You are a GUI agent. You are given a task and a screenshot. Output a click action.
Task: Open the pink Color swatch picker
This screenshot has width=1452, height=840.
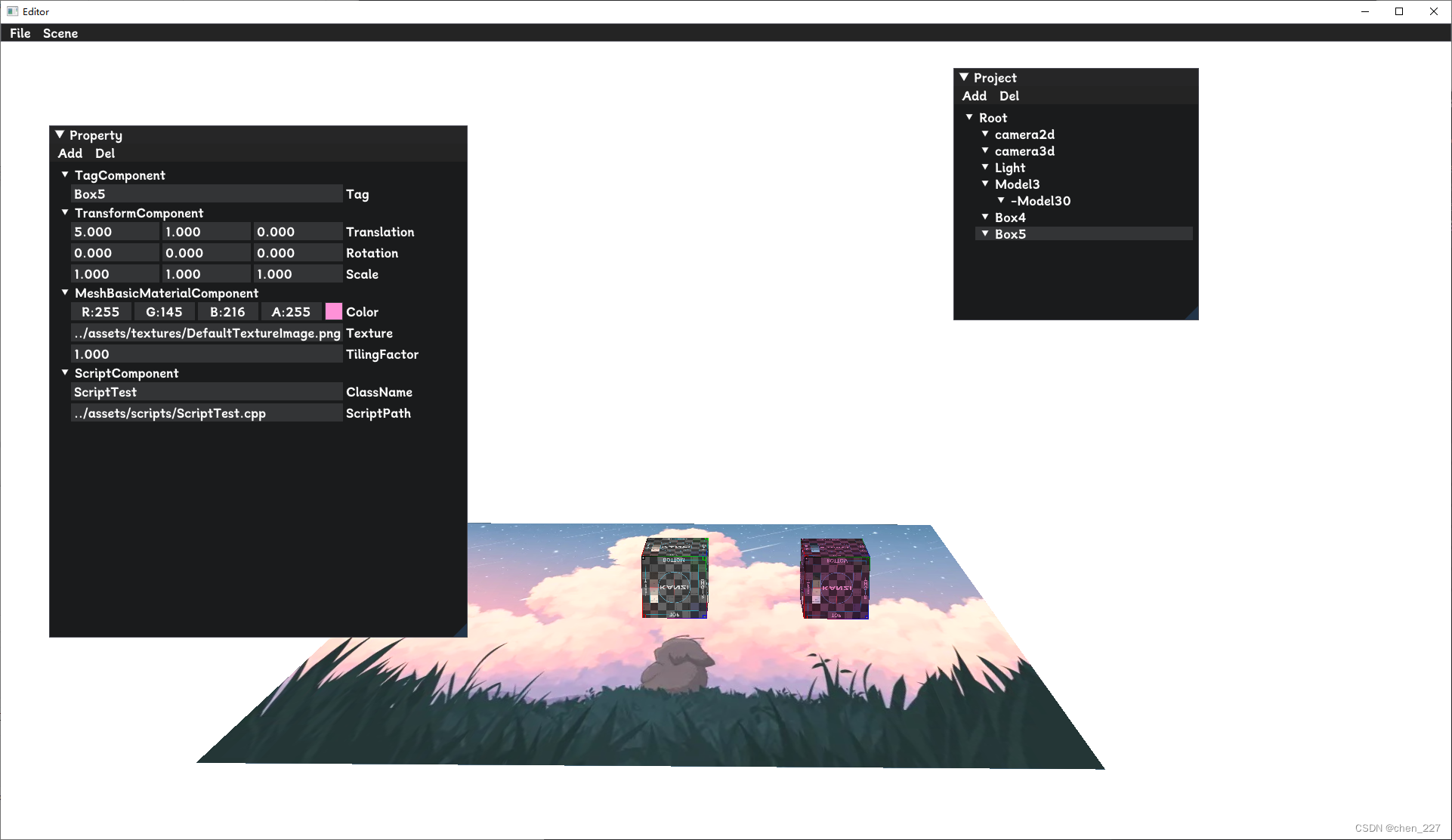pos(334,312)
